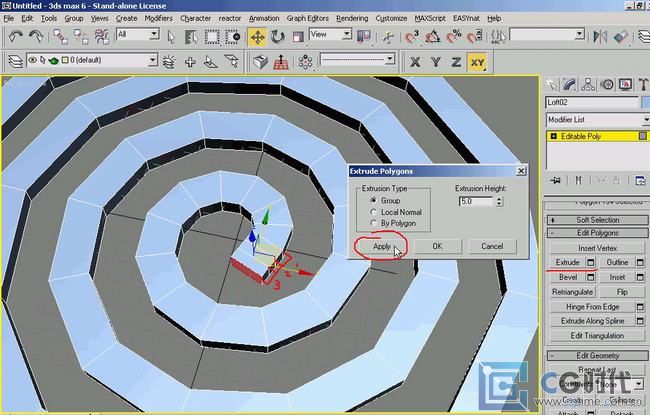The image size is (650, 415).
Task: Restrict transform to Y axis
Action: (436, 62)
